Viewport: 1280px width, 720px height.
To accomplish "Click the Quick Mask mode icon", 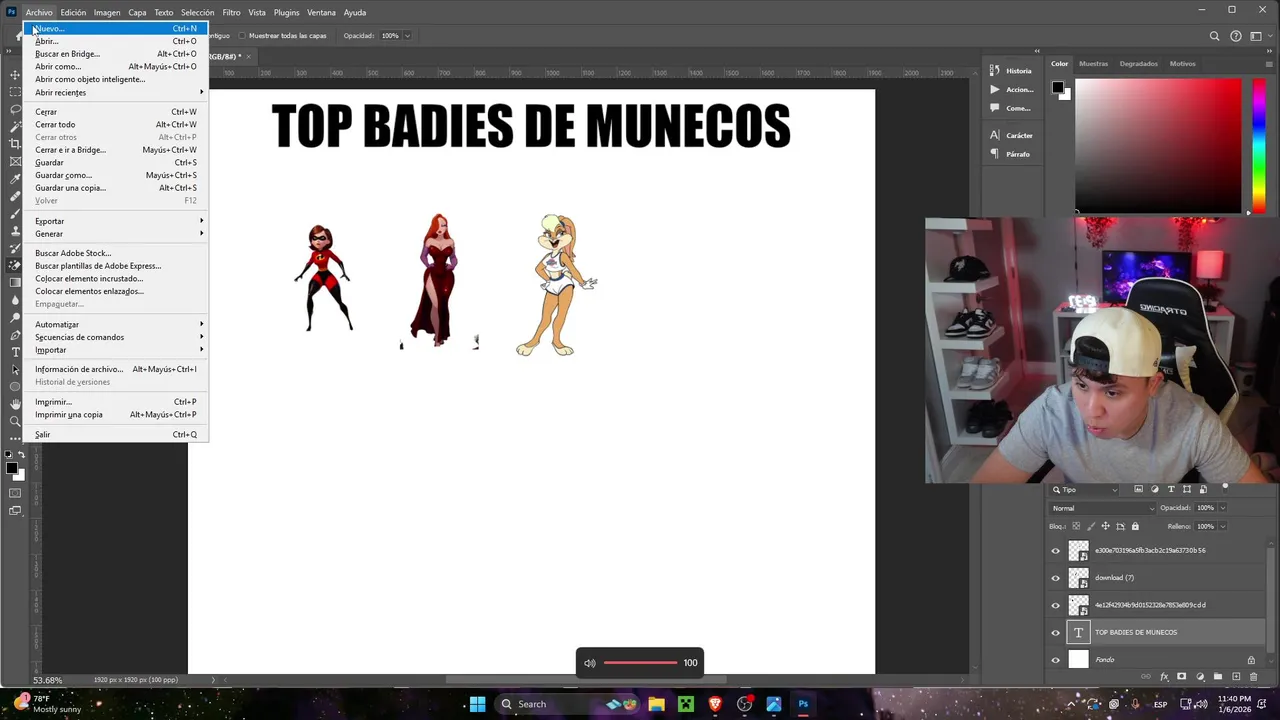I will 15,493.
